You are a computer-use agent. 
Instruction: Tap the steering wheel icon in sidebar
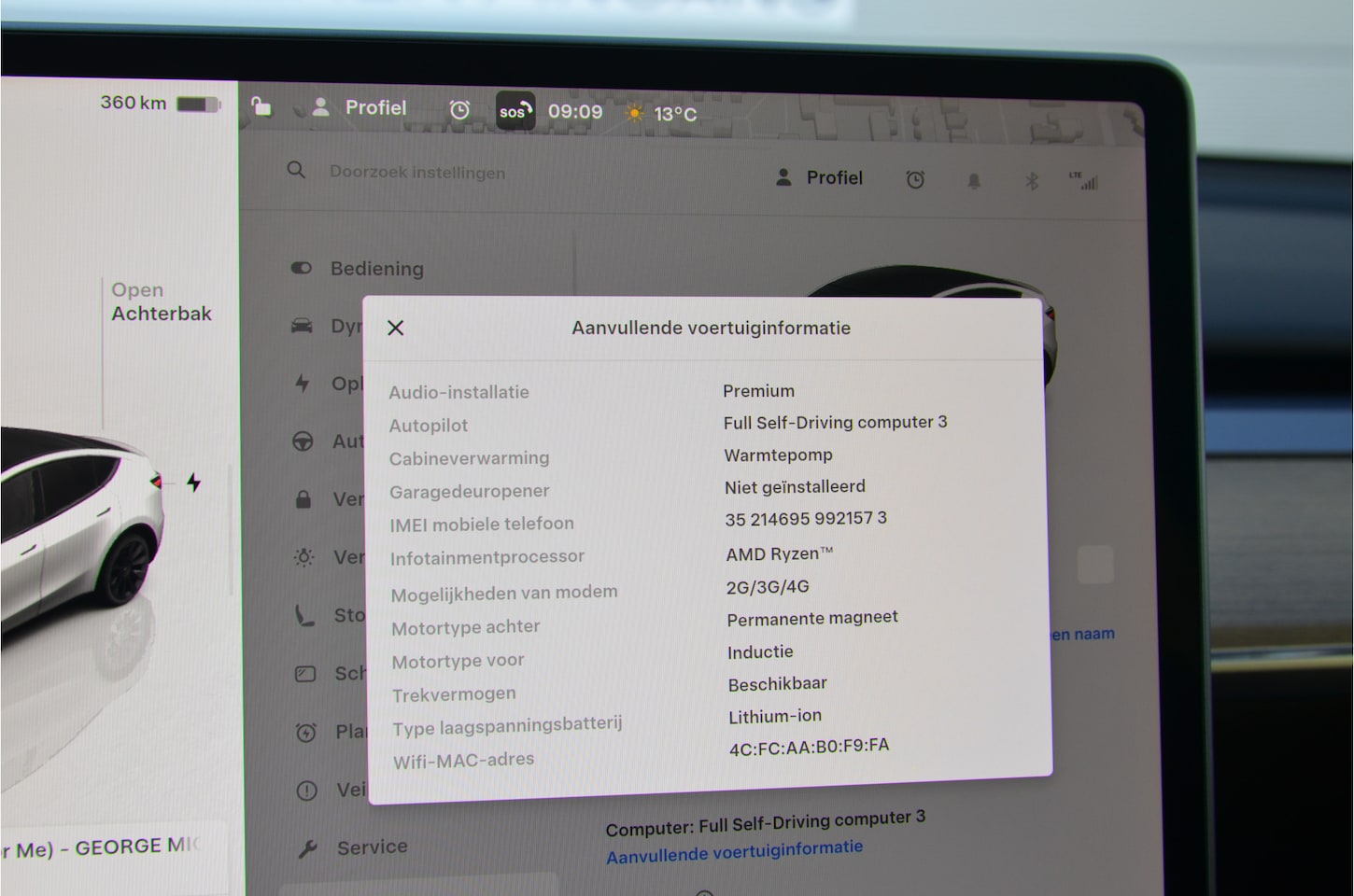tap(303, 441)
